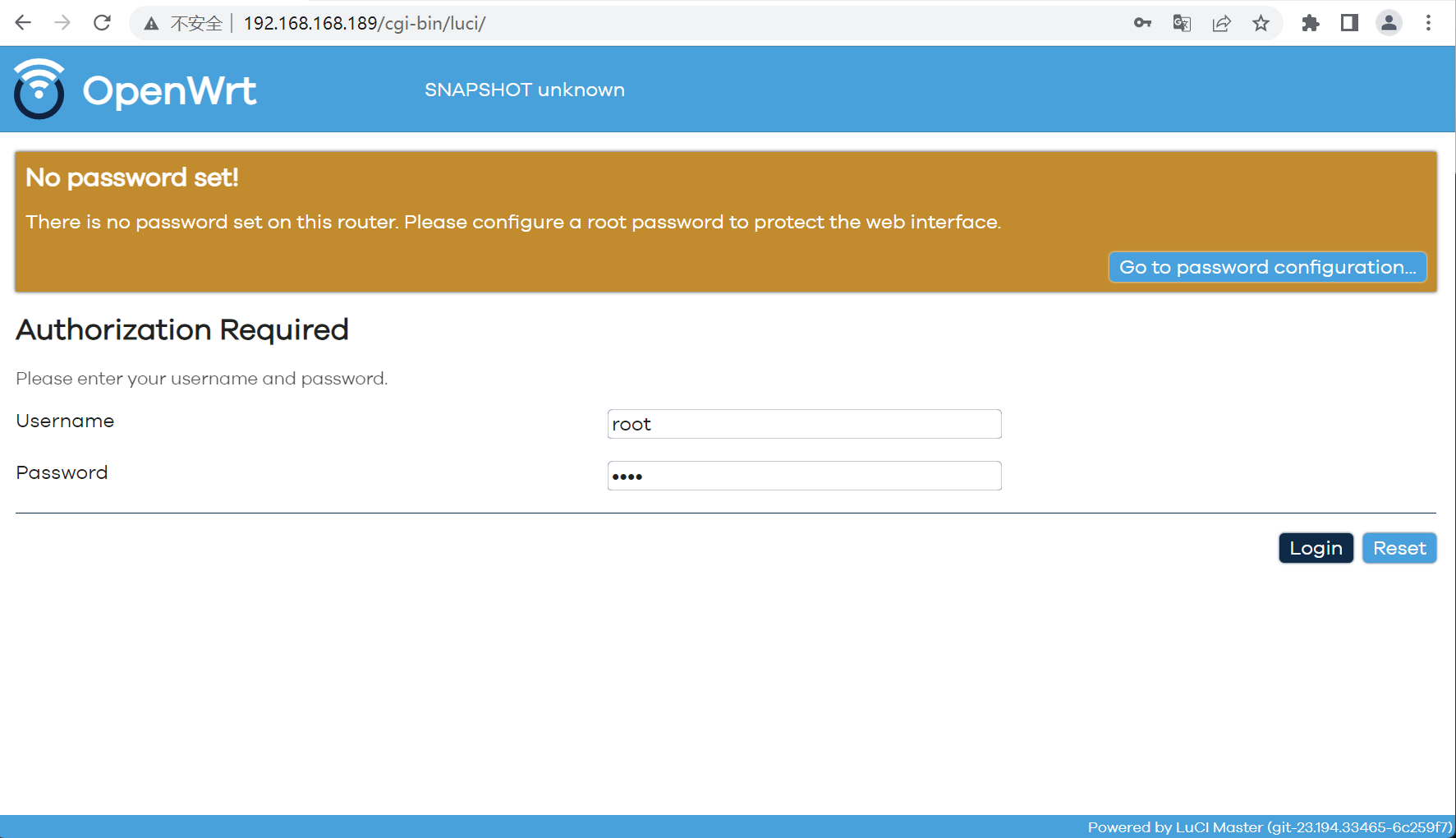
Task: Click the site security warning icon
Action: point(151,23)
